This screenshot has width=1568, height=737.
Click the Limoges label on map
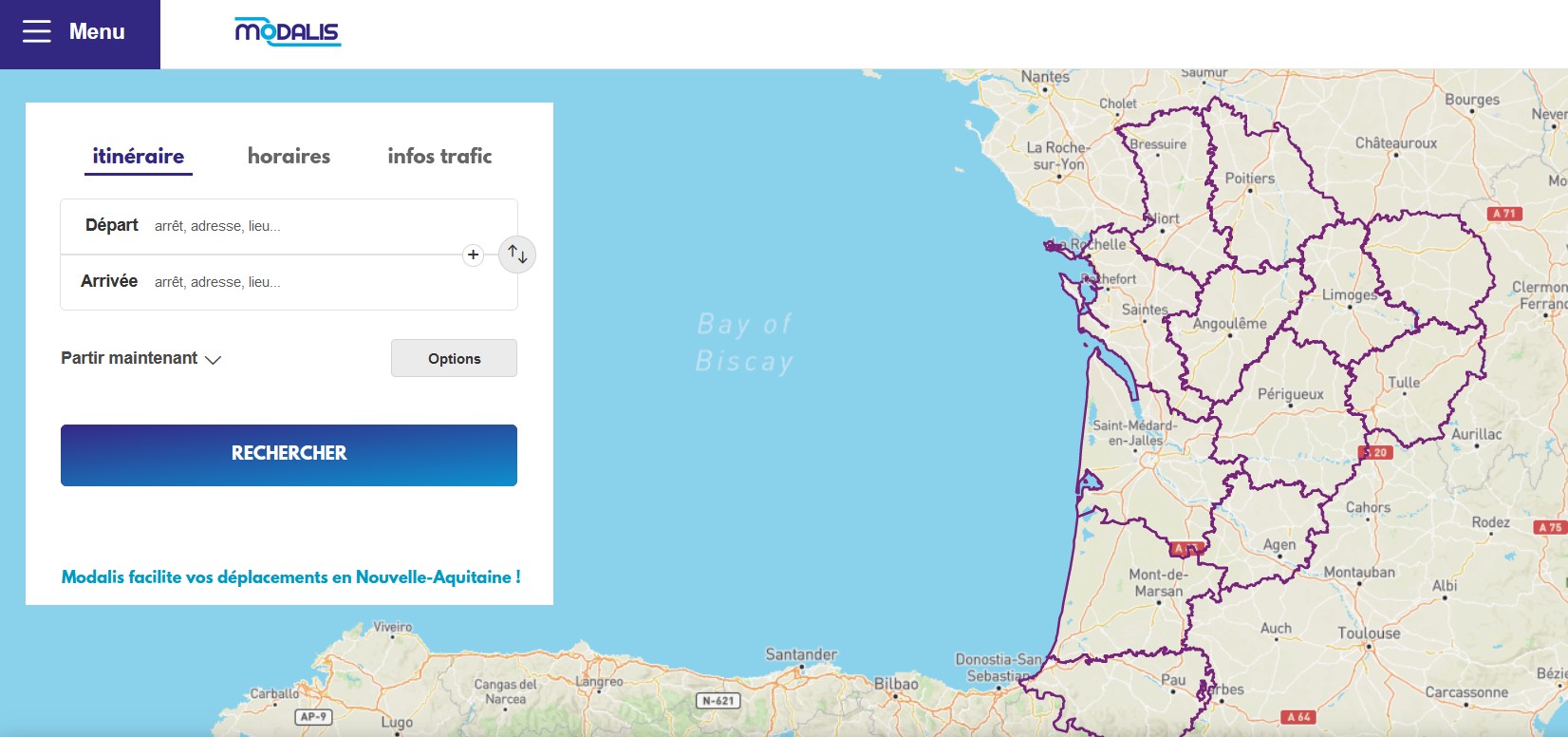pyautogui.click(x=1349, y=294)
